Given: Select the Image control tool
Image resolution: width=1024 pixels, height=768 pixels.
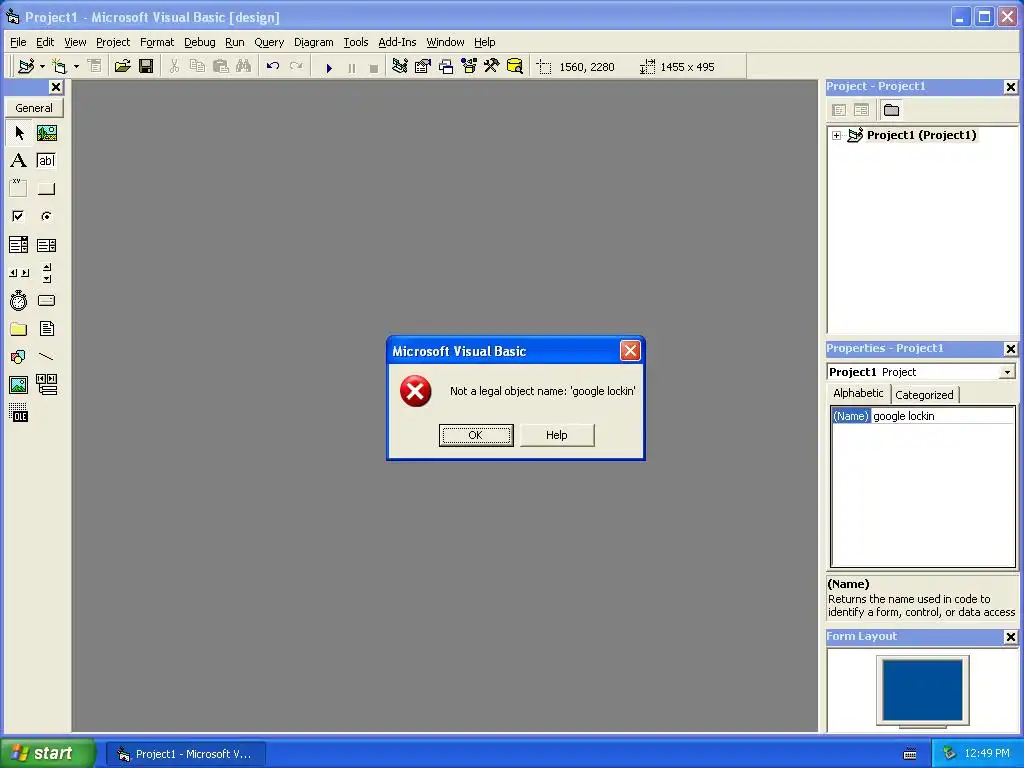Looking at the screenshot, I should 19,385.
